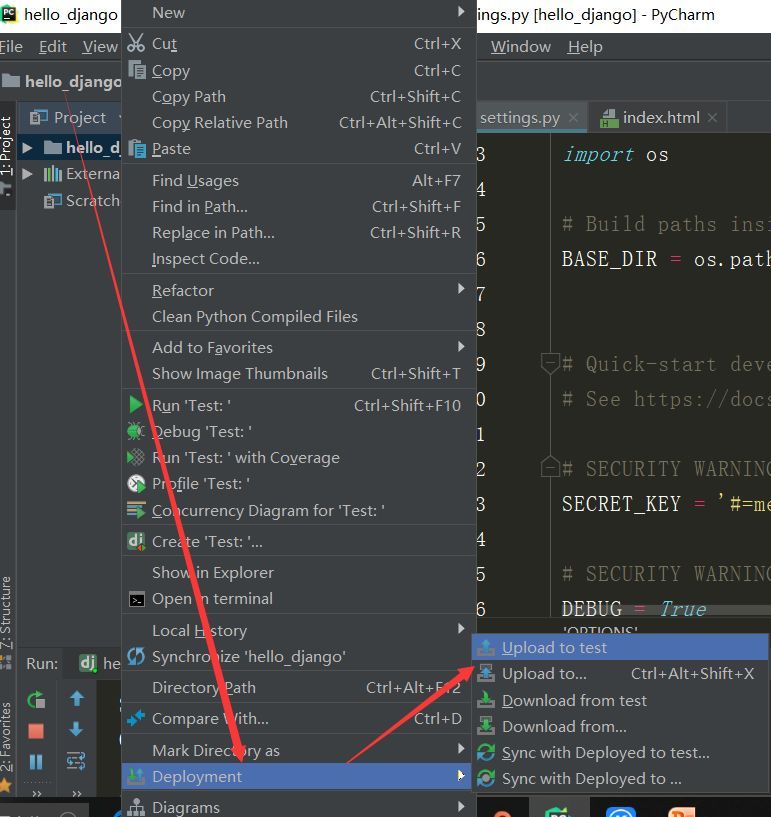Choose Show in Explorer
This screenshot has width=771, height=817.
[299, 573]
